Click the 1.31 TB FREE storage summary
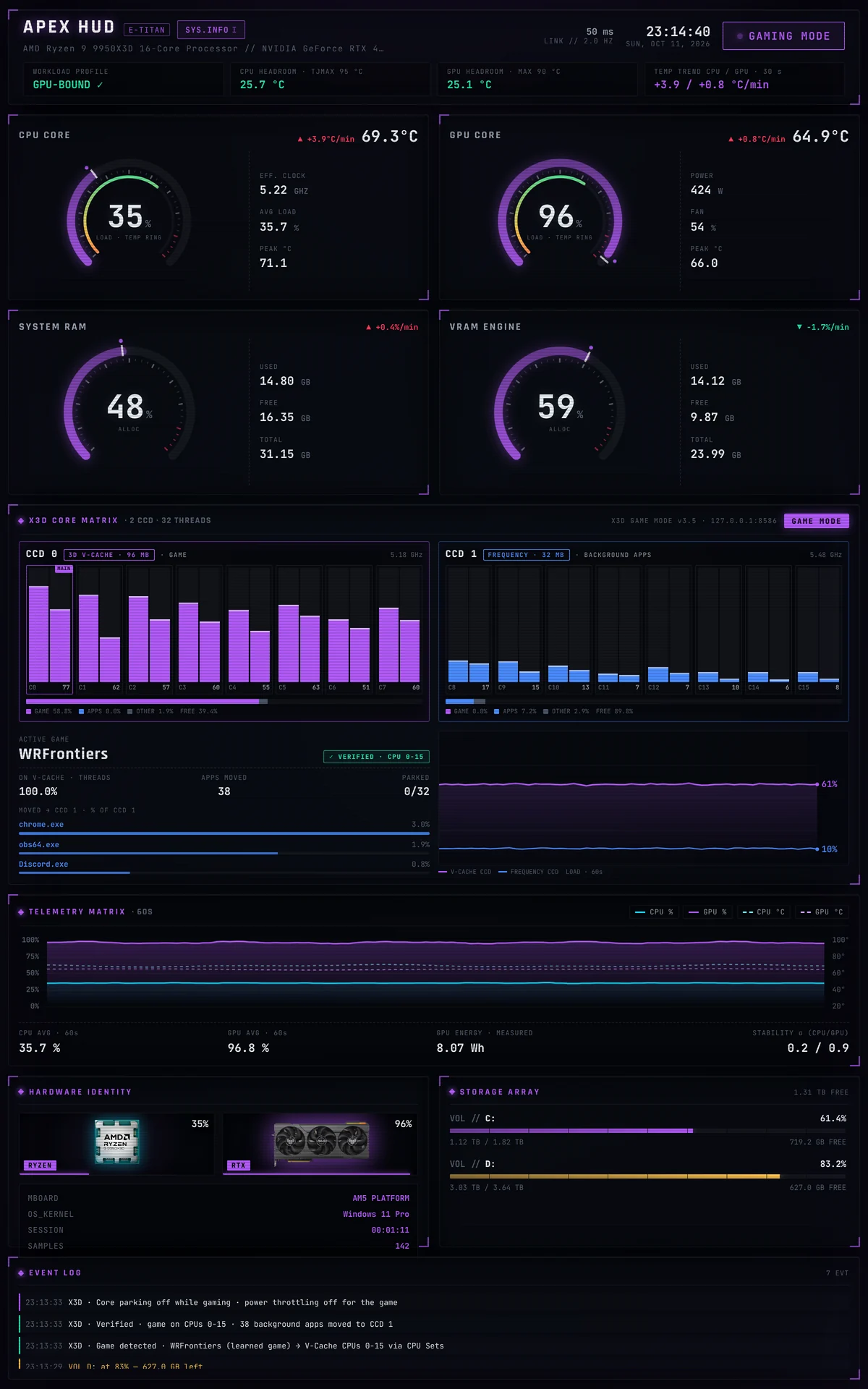 pyautogui.click(x=821, y=1092)
